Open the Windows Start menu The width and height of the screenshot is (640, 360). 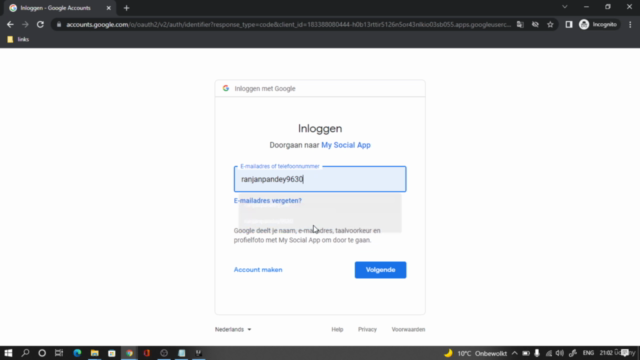pos(8,353)
